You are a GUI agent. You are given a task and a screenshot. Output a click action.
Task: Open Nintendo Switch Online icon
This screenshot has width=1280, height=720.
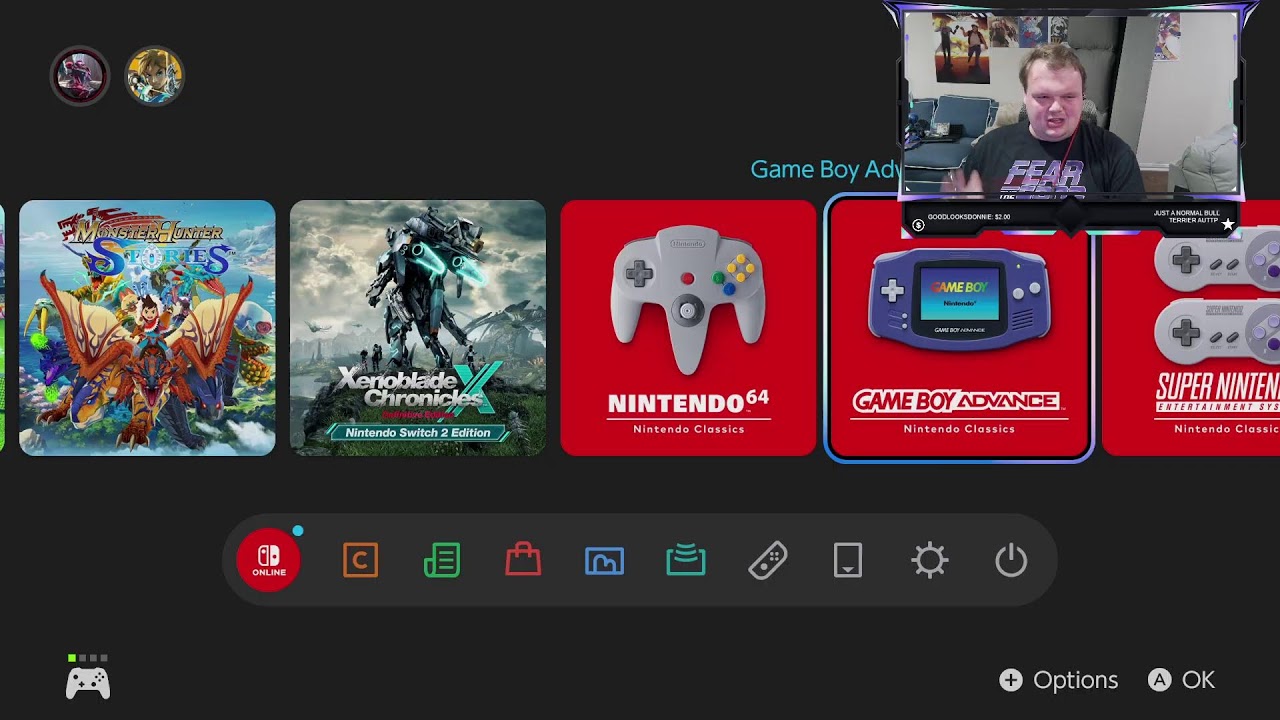click(x=268, y=560)
